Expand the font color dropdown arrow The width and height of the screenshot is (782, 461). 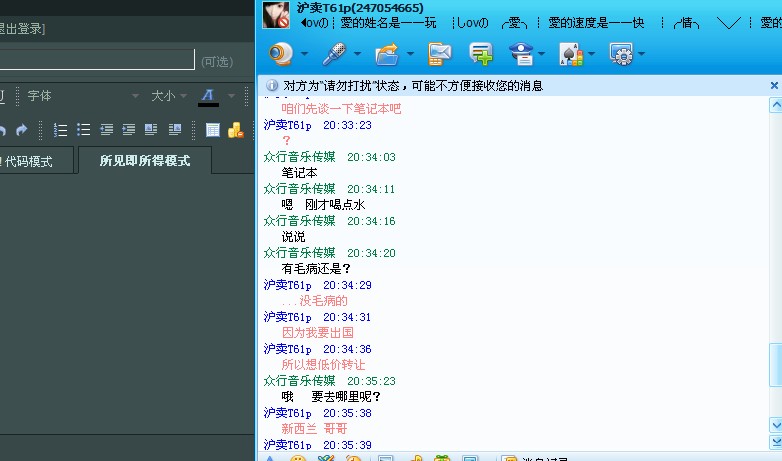click(x=231, y=96)
